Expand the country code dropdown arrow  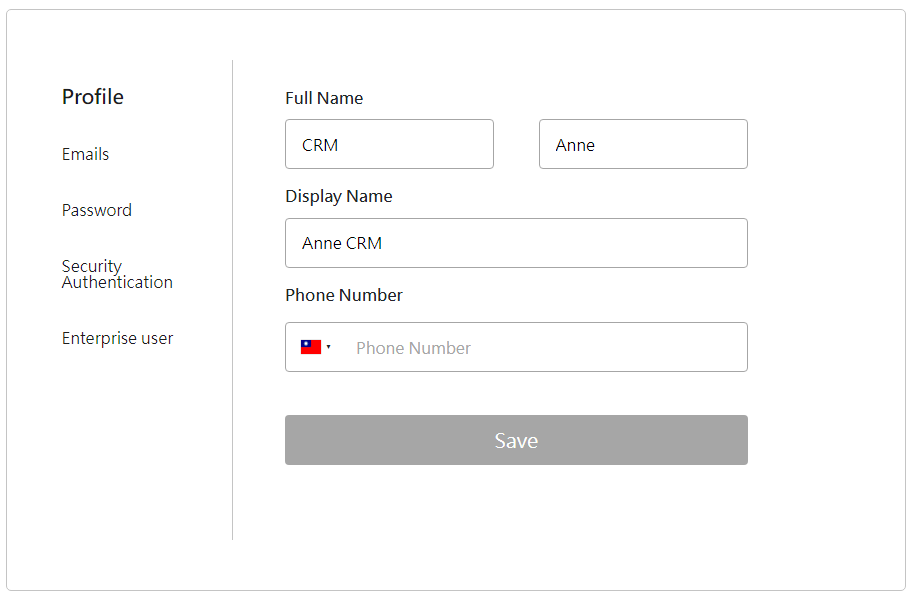click(329, 348)
